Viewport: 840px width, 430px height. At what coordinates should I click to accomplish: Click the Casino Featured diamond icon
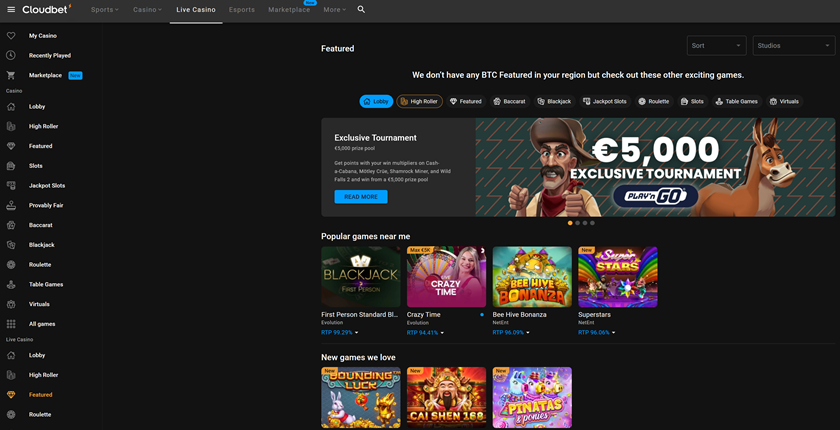coord(11,146)
